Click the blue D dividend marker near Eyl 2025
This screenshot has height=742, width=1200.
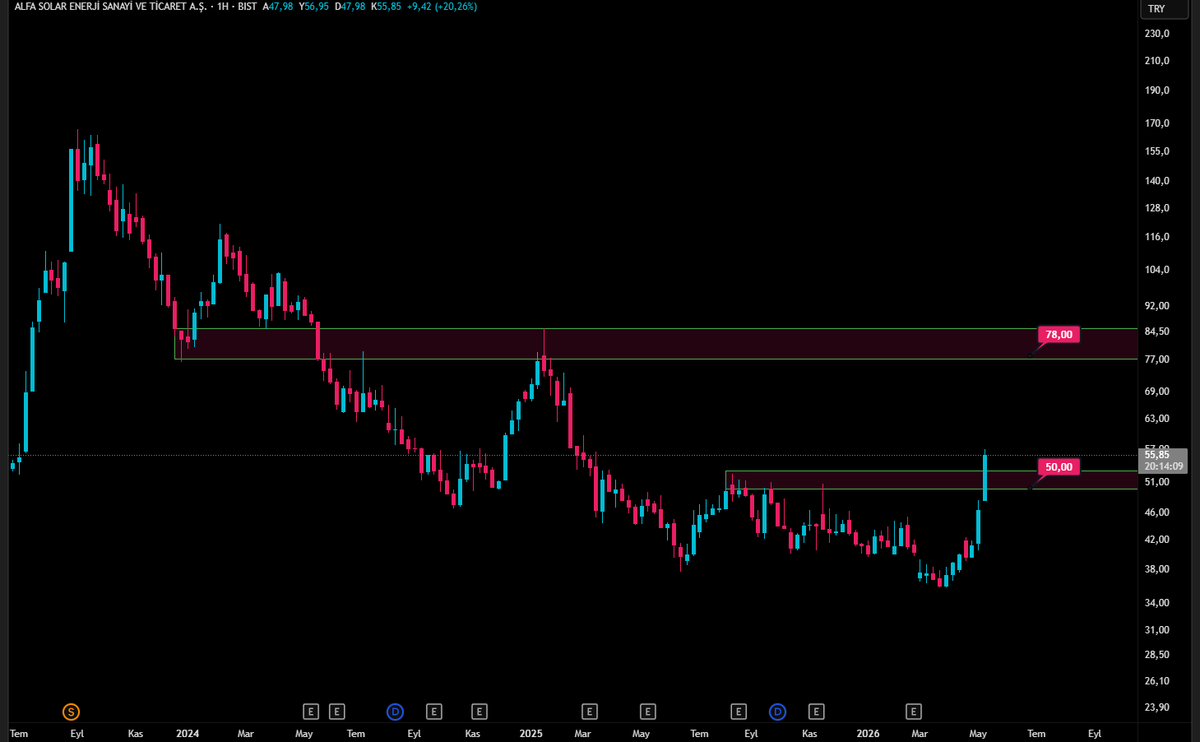777,712
